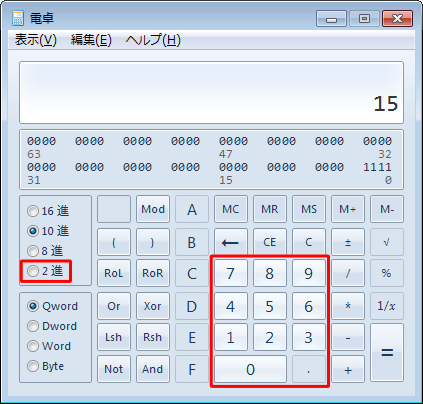Click the plus + button

coord(348,369)
